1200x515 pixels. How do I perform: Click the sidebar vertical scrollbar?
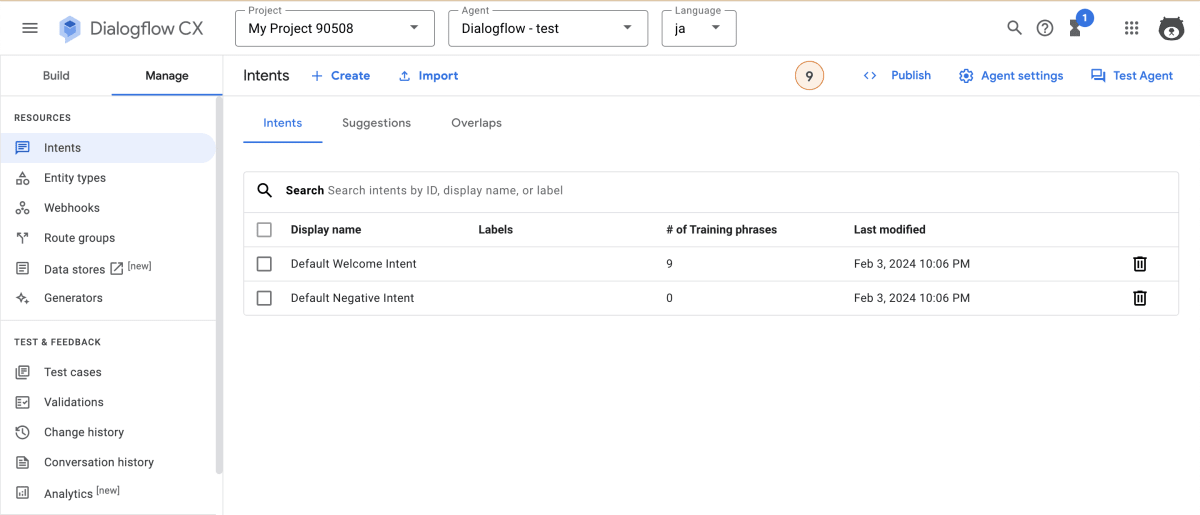[219, 285]
